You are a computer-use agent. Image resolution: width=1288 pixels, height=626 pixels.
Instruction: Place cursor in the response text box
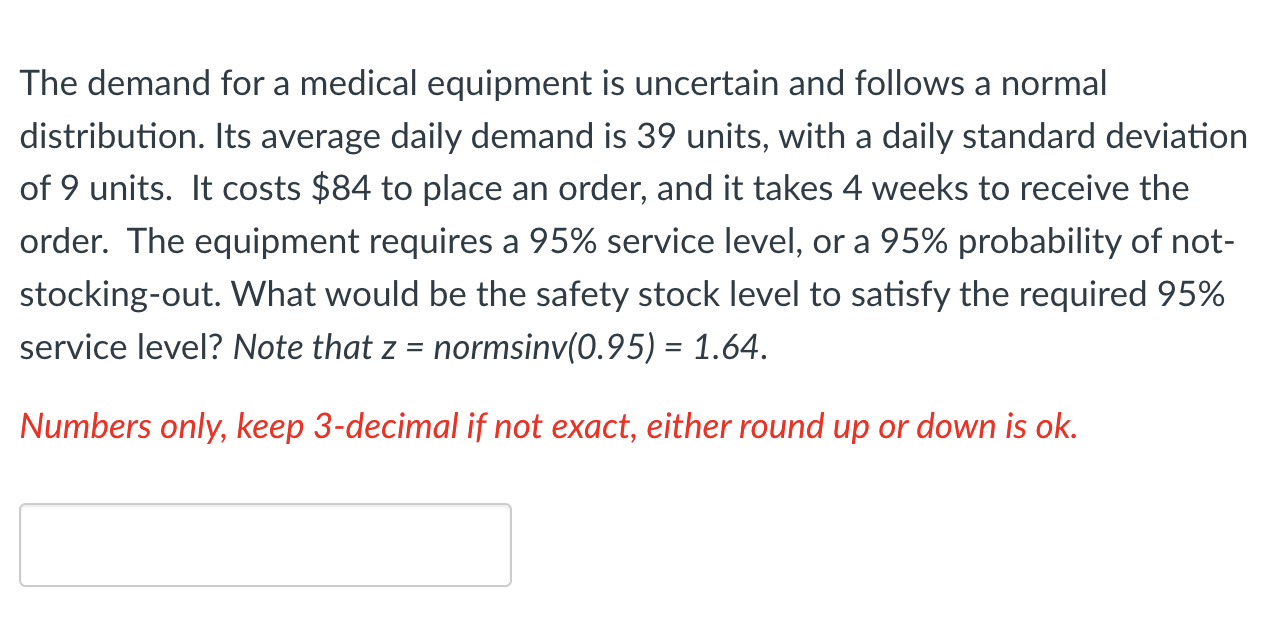265,544
